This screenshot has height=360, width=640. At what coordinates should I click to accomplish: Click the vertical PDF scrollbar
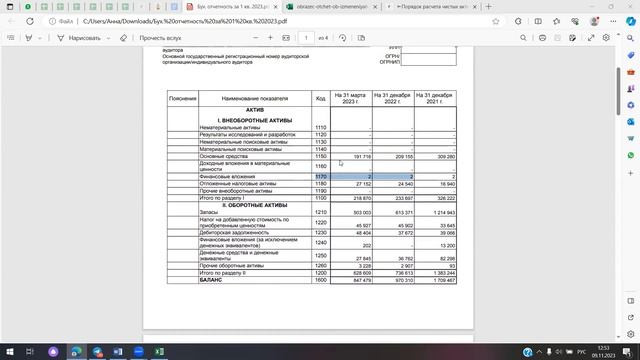click(x=618, y=91)
